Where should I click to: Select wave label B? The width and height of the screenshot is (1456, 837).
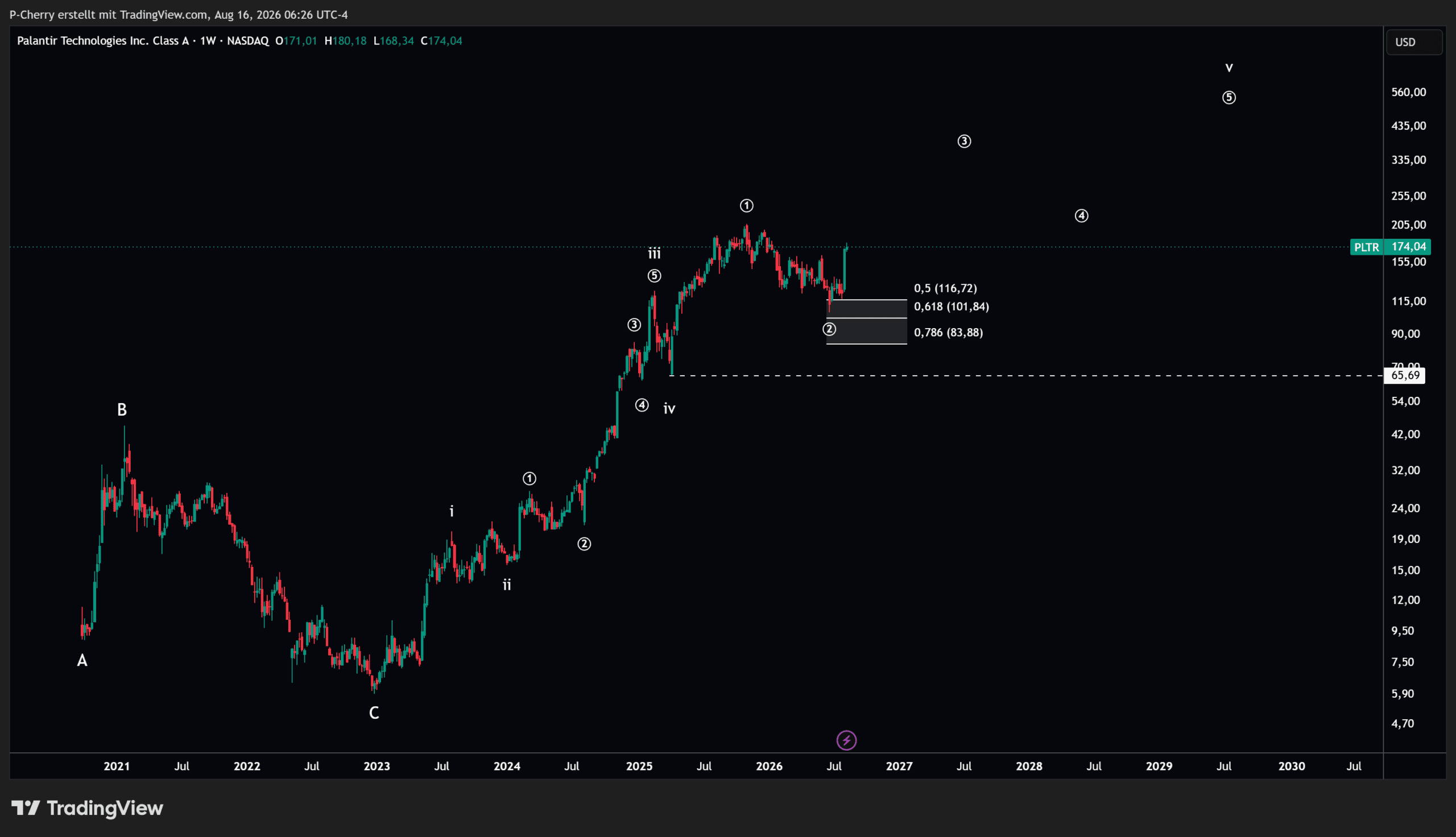tap(122, 409)
